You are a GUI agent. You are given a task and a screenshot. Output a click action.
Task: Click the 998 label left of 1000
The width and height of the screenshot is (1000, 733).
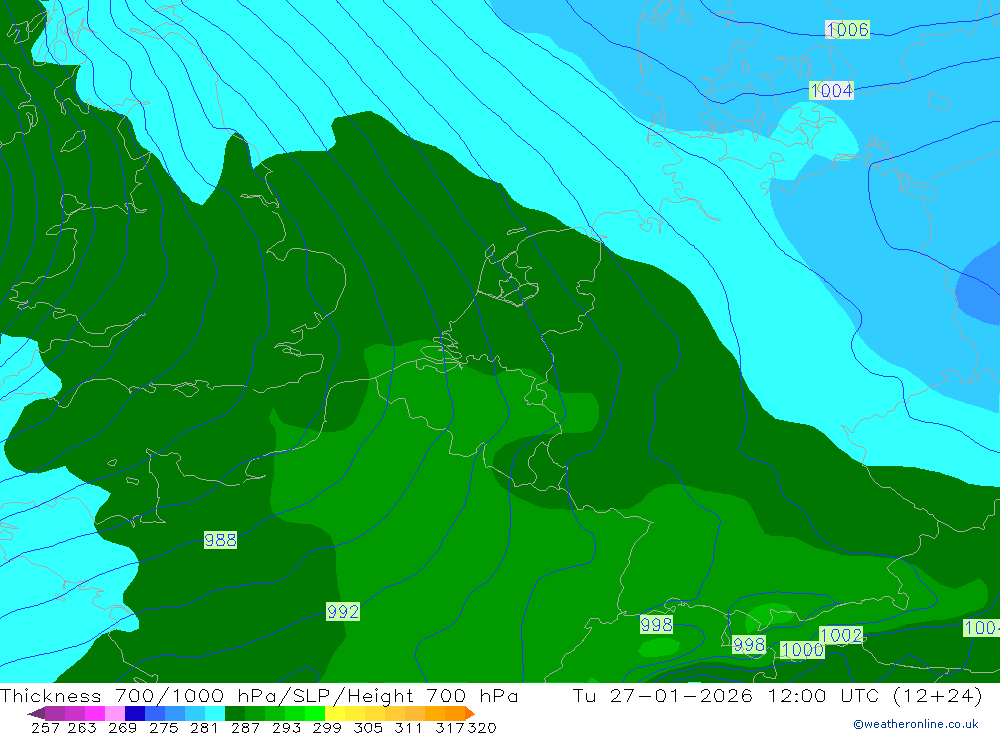tap(749, 645)
